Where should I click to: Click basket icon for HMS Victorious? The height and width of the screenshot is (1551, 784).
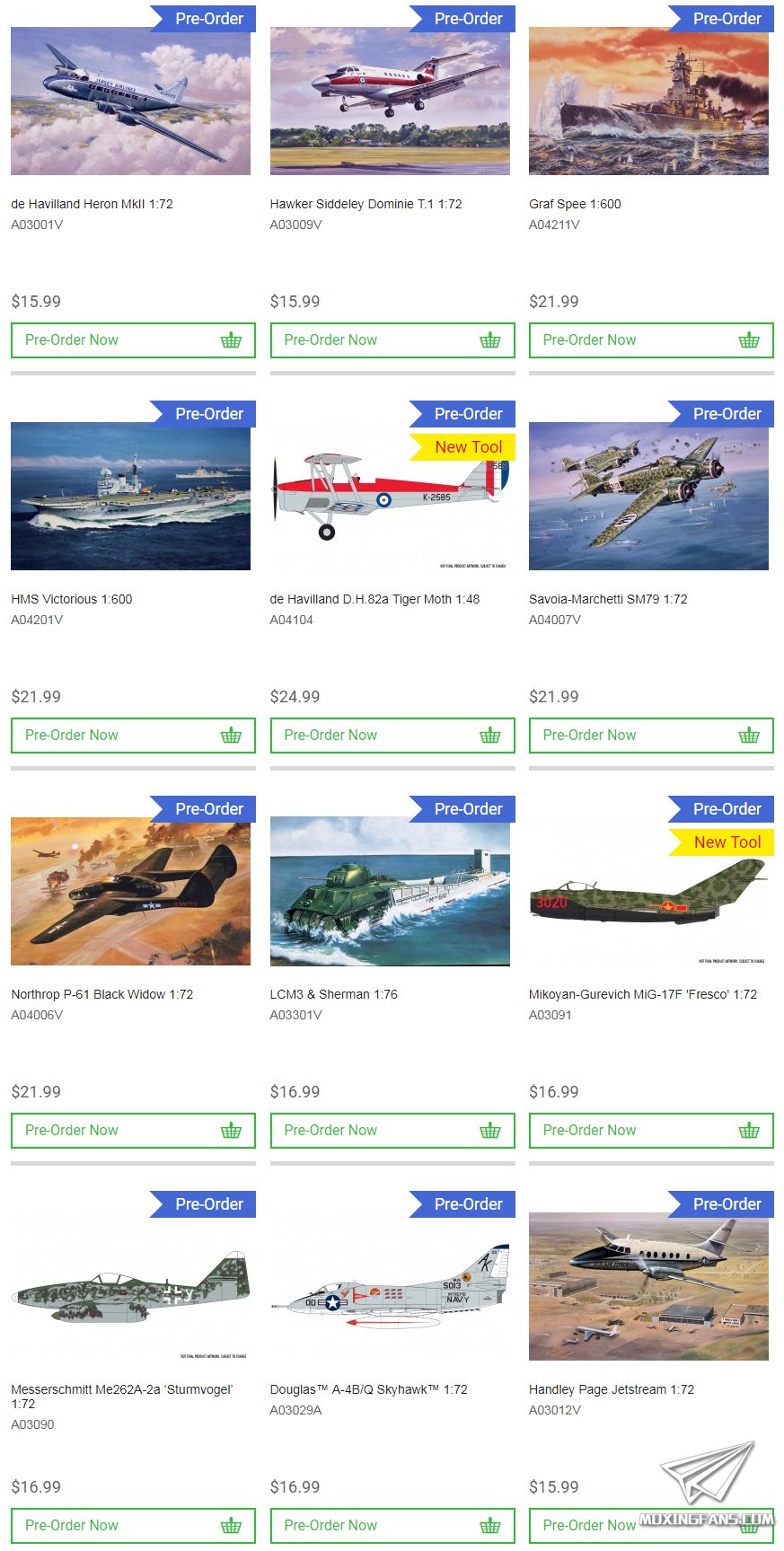[x=231, y=735]
